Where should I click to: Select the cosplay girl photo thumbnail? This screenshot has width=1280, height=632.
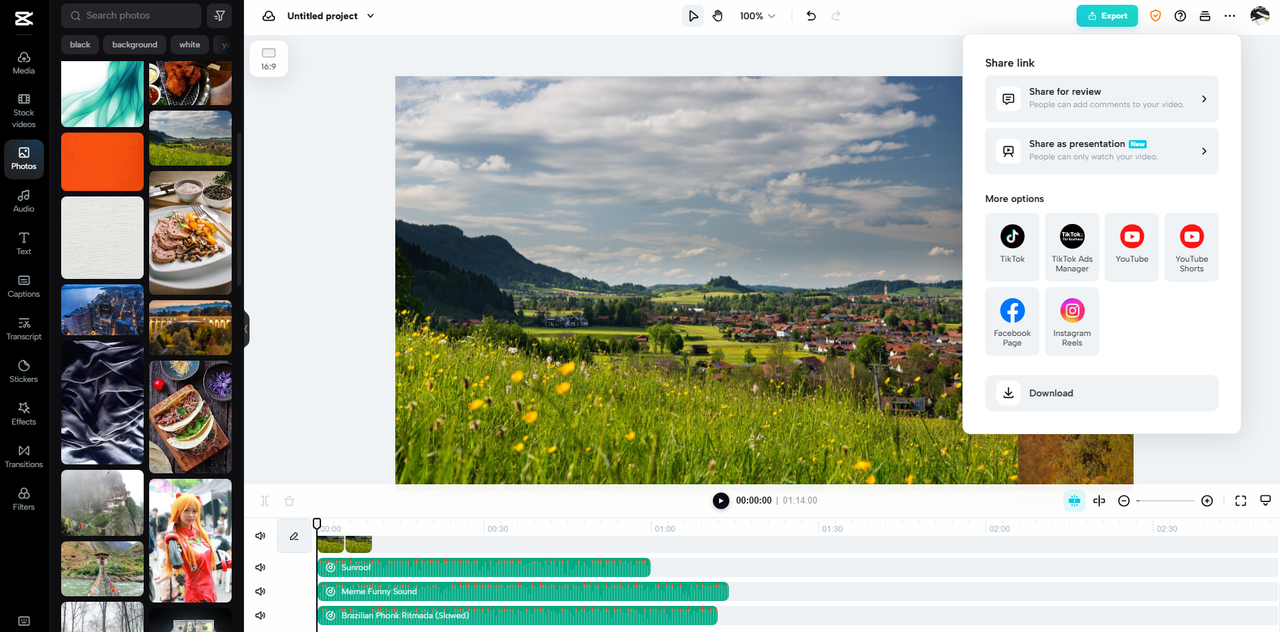point(190,540)
